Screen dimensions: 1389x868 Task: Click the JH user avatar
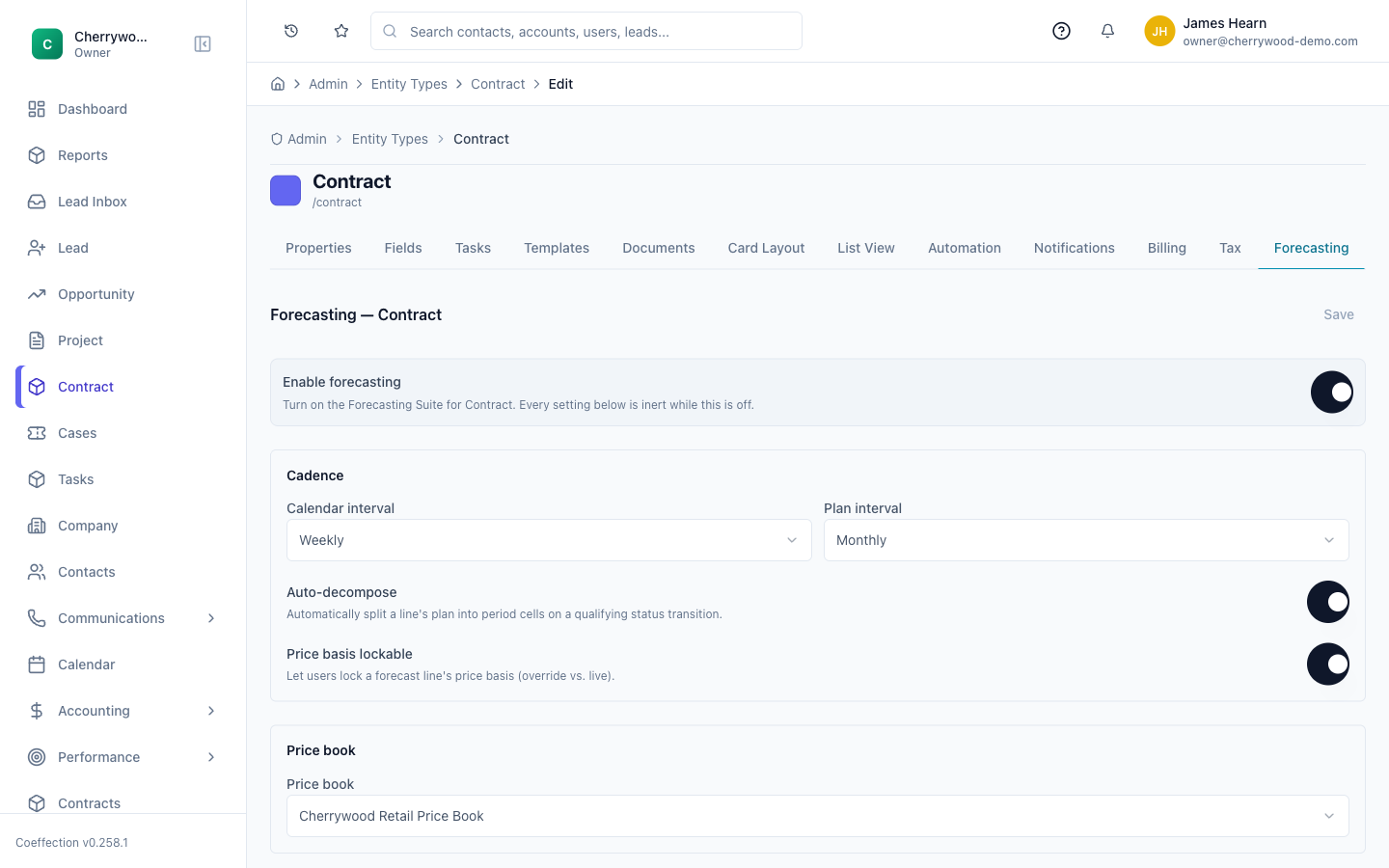coord(1159,31)
